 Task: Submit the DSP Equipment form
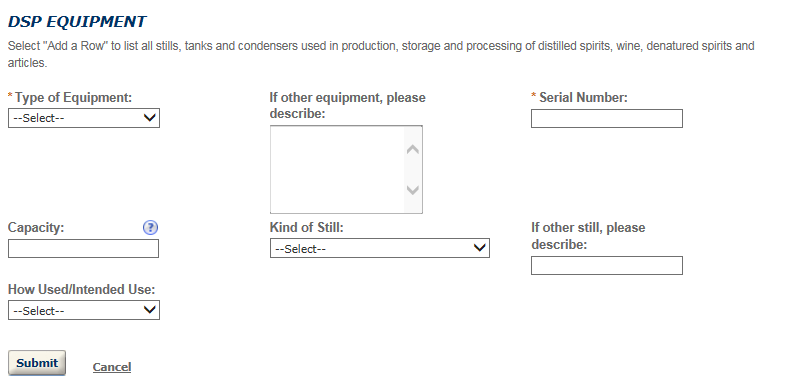[x=37, y=363]
